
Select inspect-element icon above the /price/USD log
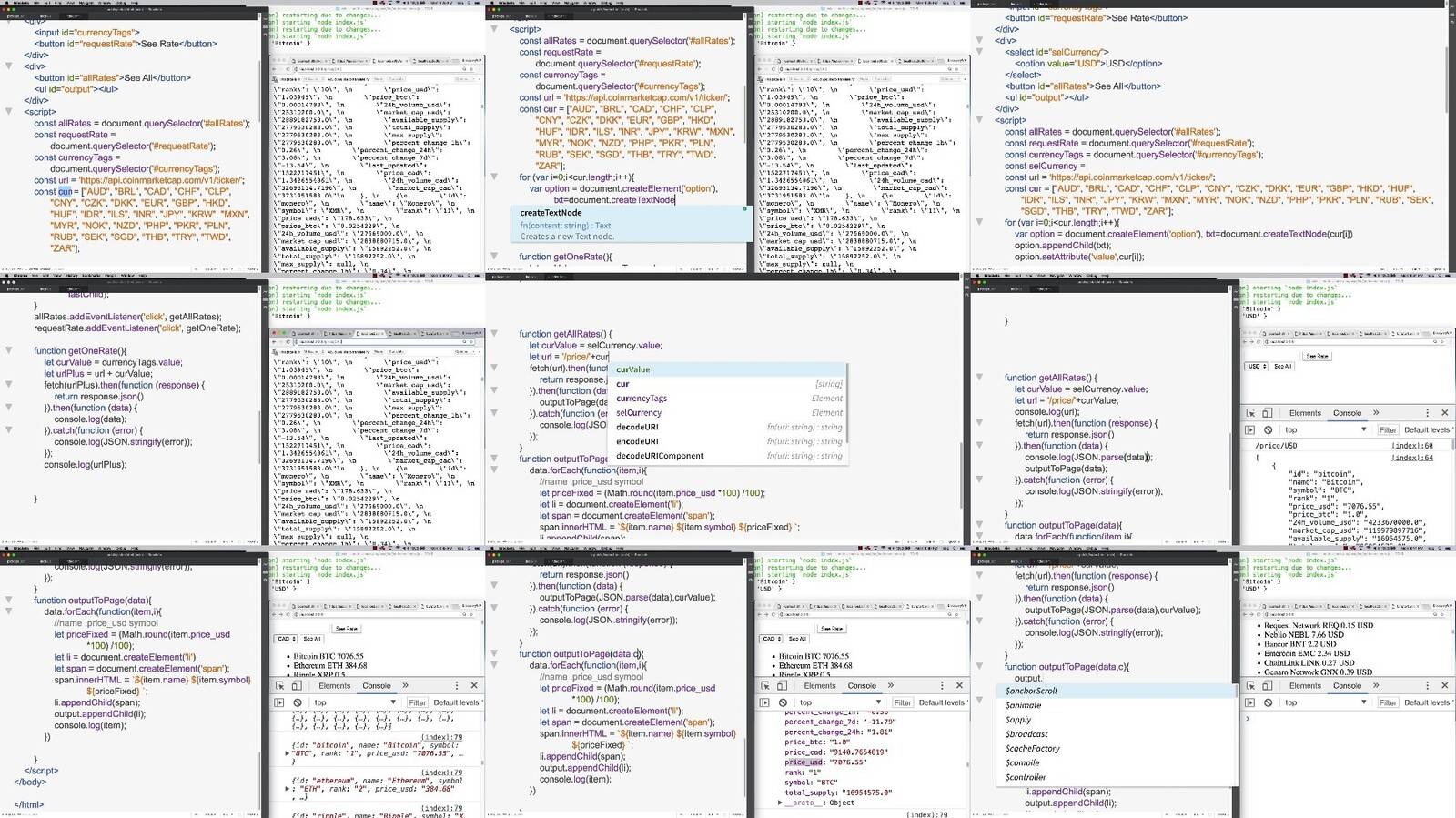(1250, 413)
